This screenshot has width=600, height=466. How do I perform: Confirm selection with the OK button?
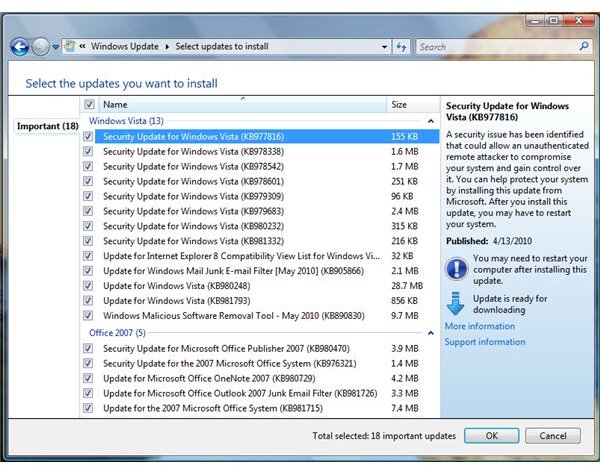pyautogui.click(x=491, y=436)
